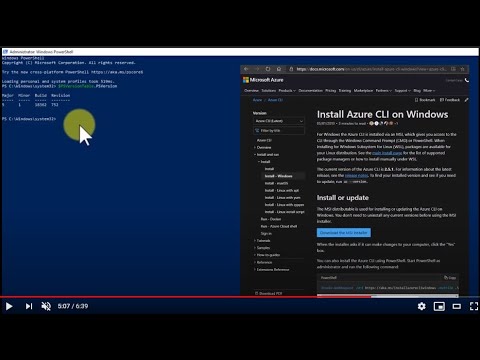Switch to miniplayer mode

(439, 306)
